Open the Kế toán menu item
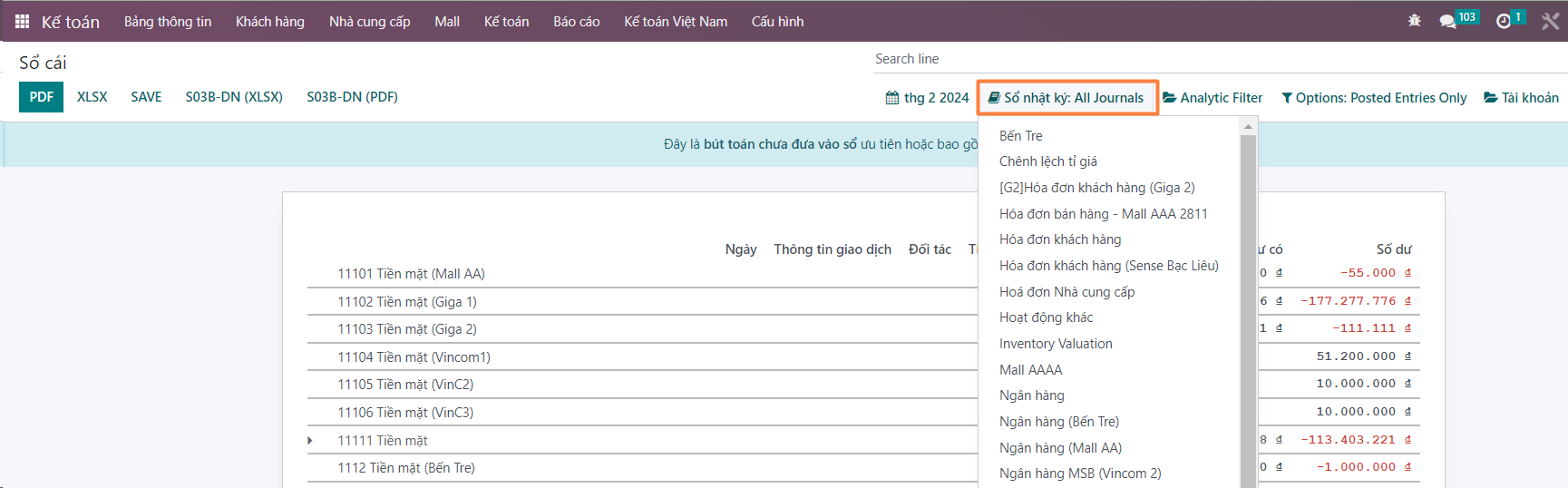Image resolution: width=1568 pixels, height=488 pixels. pos(506,21)
